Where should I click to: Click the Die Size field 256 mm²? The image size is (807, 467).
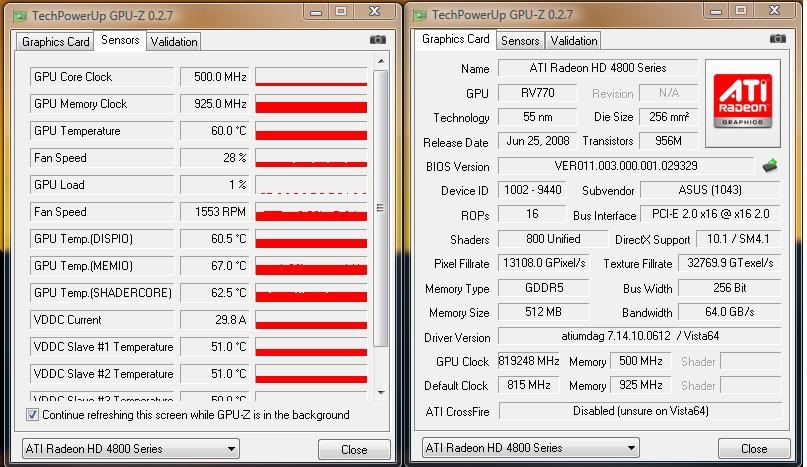[668, 117]
